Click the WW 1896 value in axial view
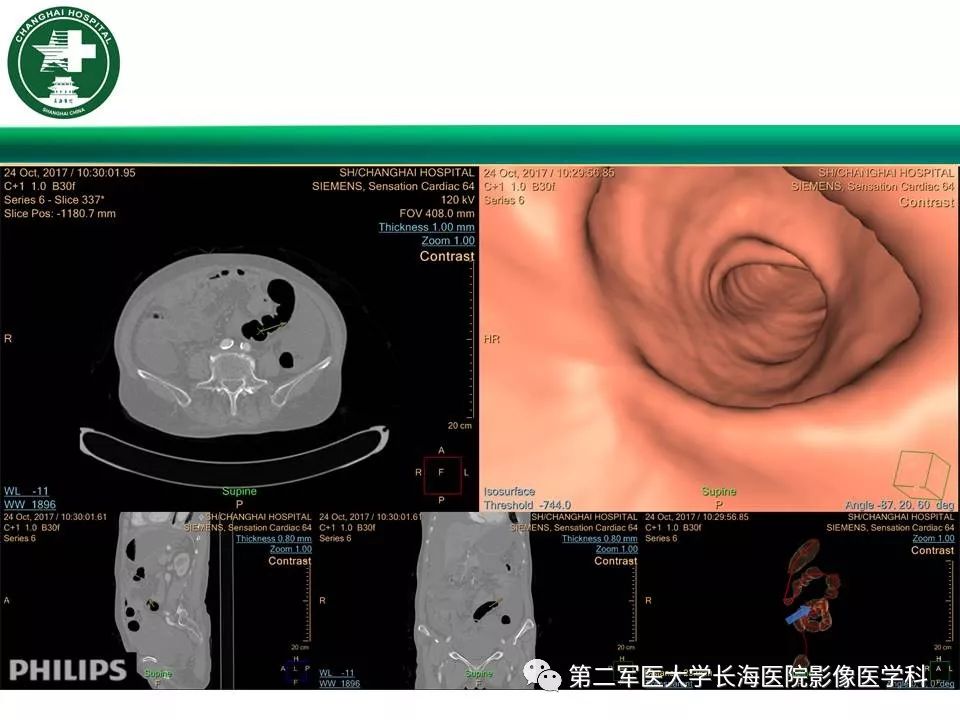This screenshot has width=960, height=720. (x=30, y=504)
